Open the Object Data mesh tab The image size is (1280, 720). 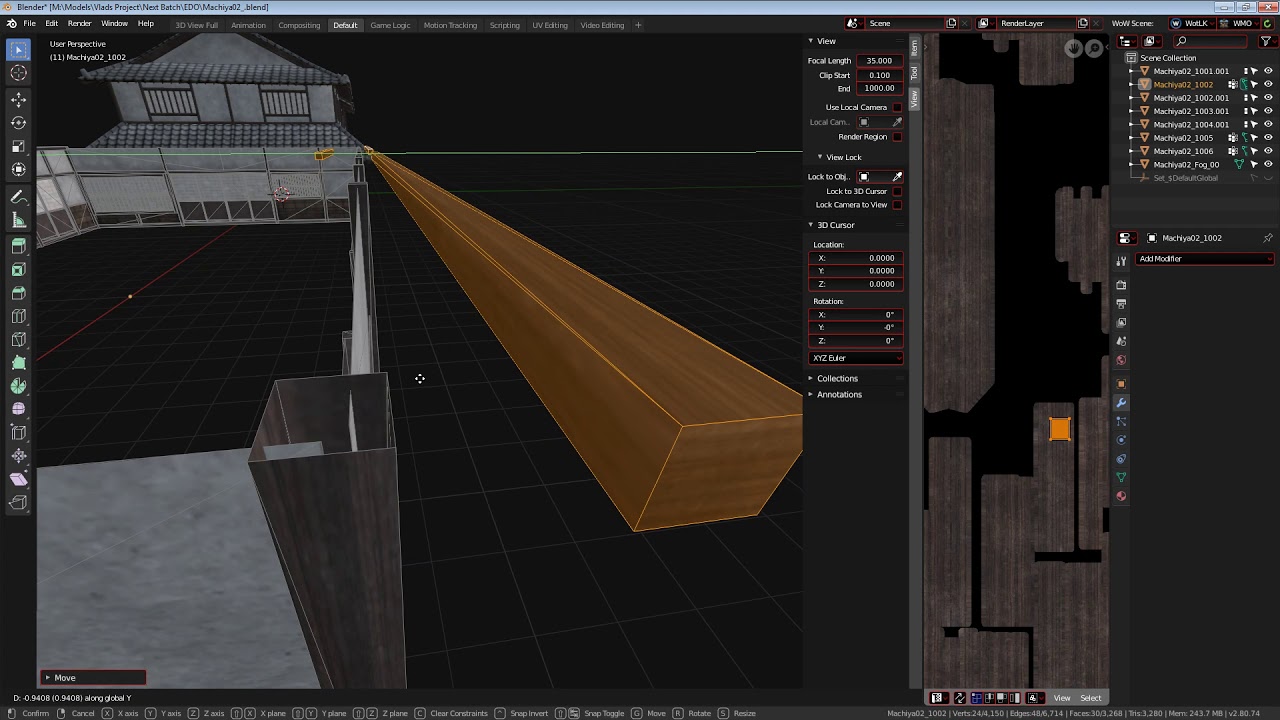(x=1121, y=477)
